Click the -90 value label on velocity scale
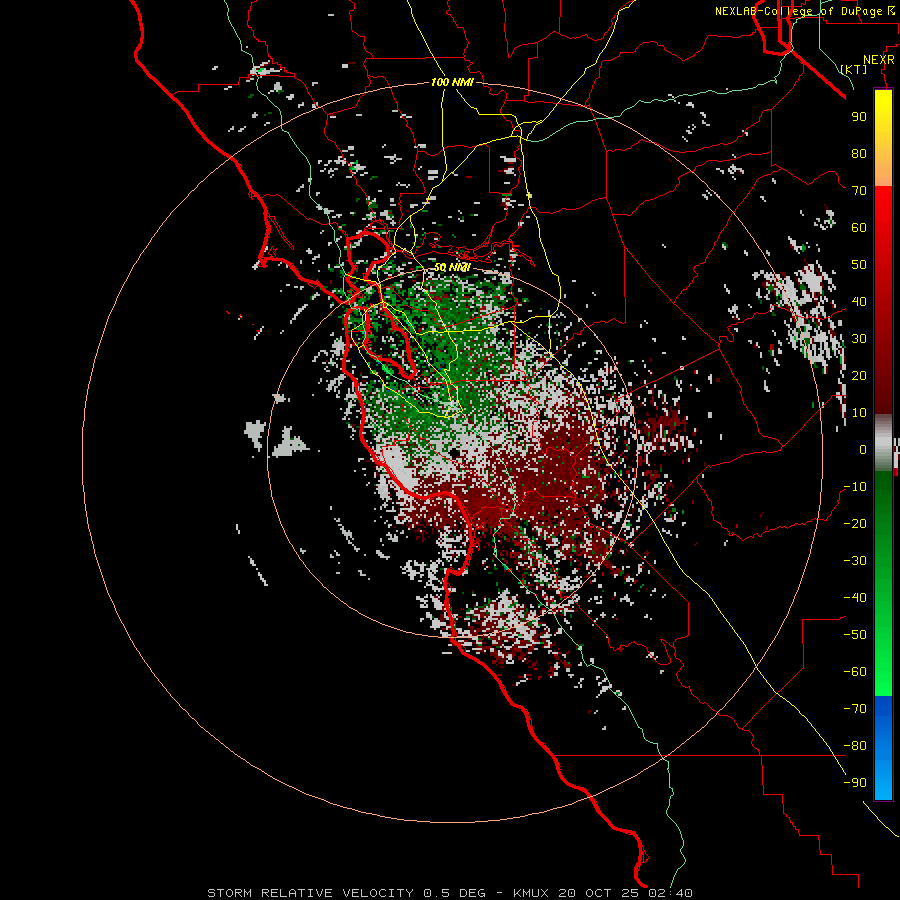The width and height of the screenshot is (900, 900). click(855, 782)
